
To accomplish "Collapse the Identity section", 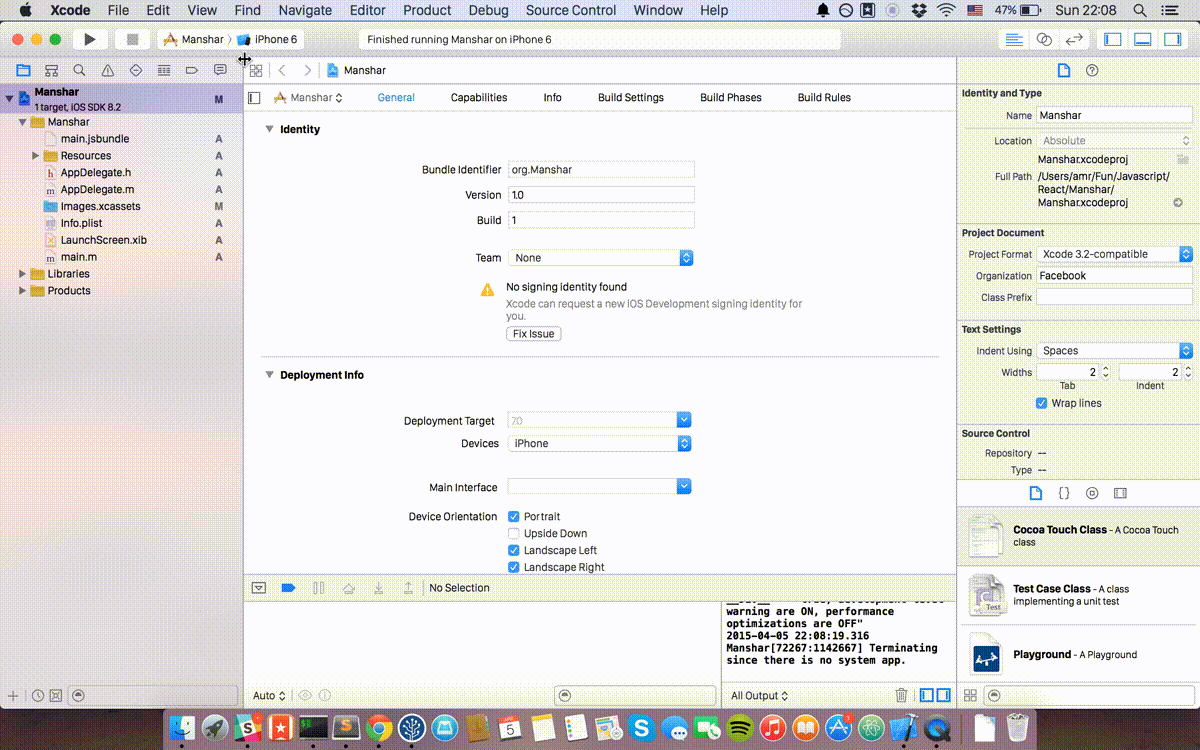I will point(269,129).
